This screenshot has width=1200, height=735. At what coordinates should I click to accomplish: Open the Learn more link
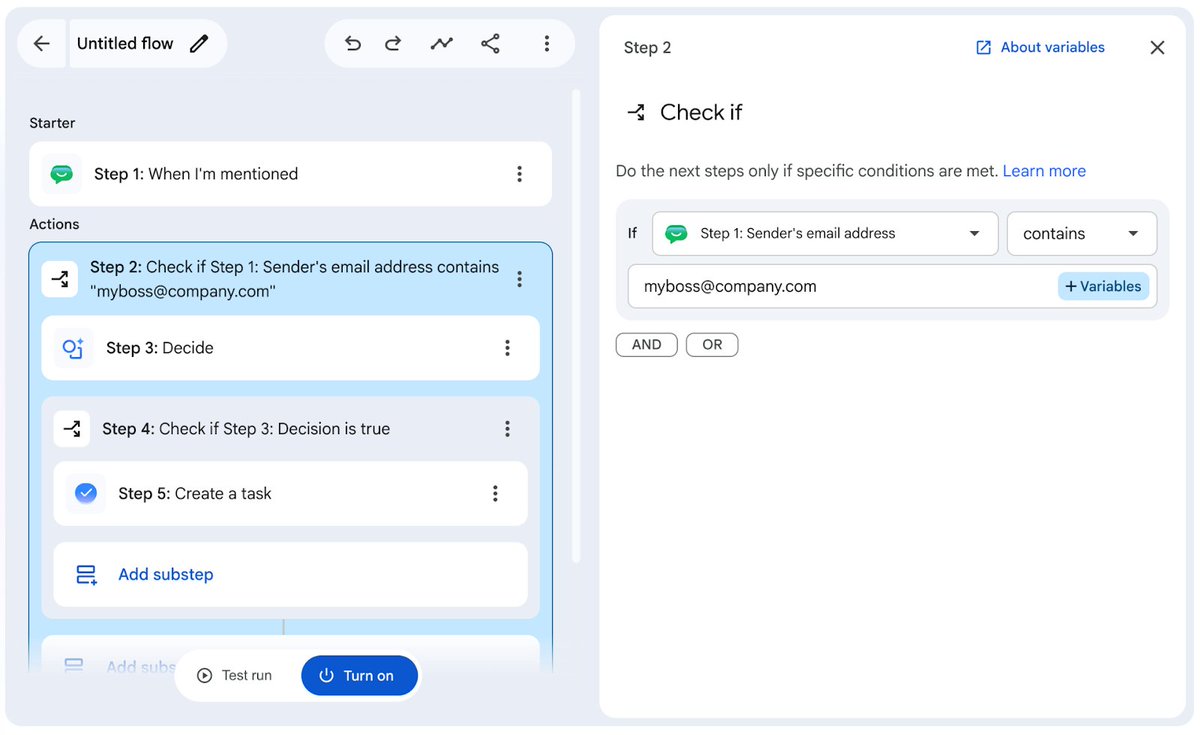click(1044, 171)
